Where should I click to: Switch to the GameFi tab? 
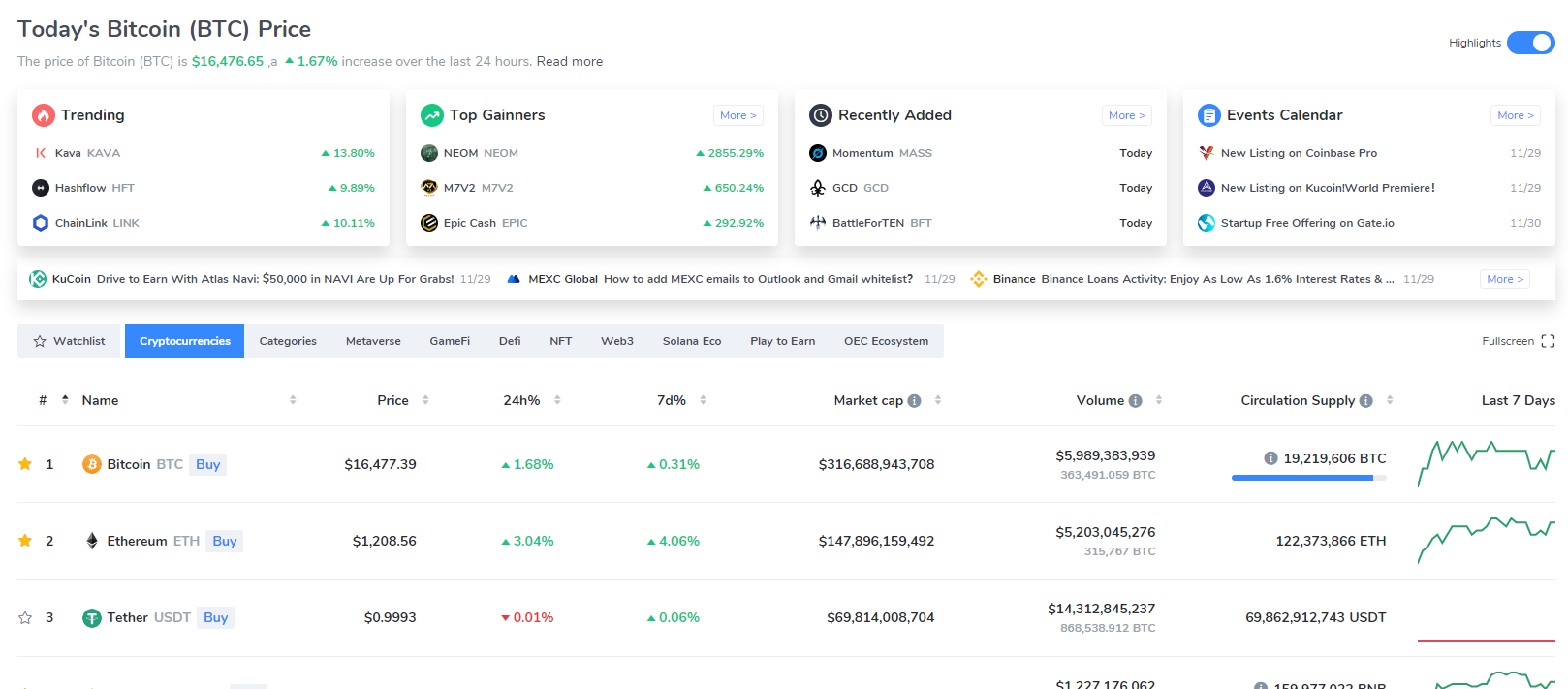click(450, 341)
